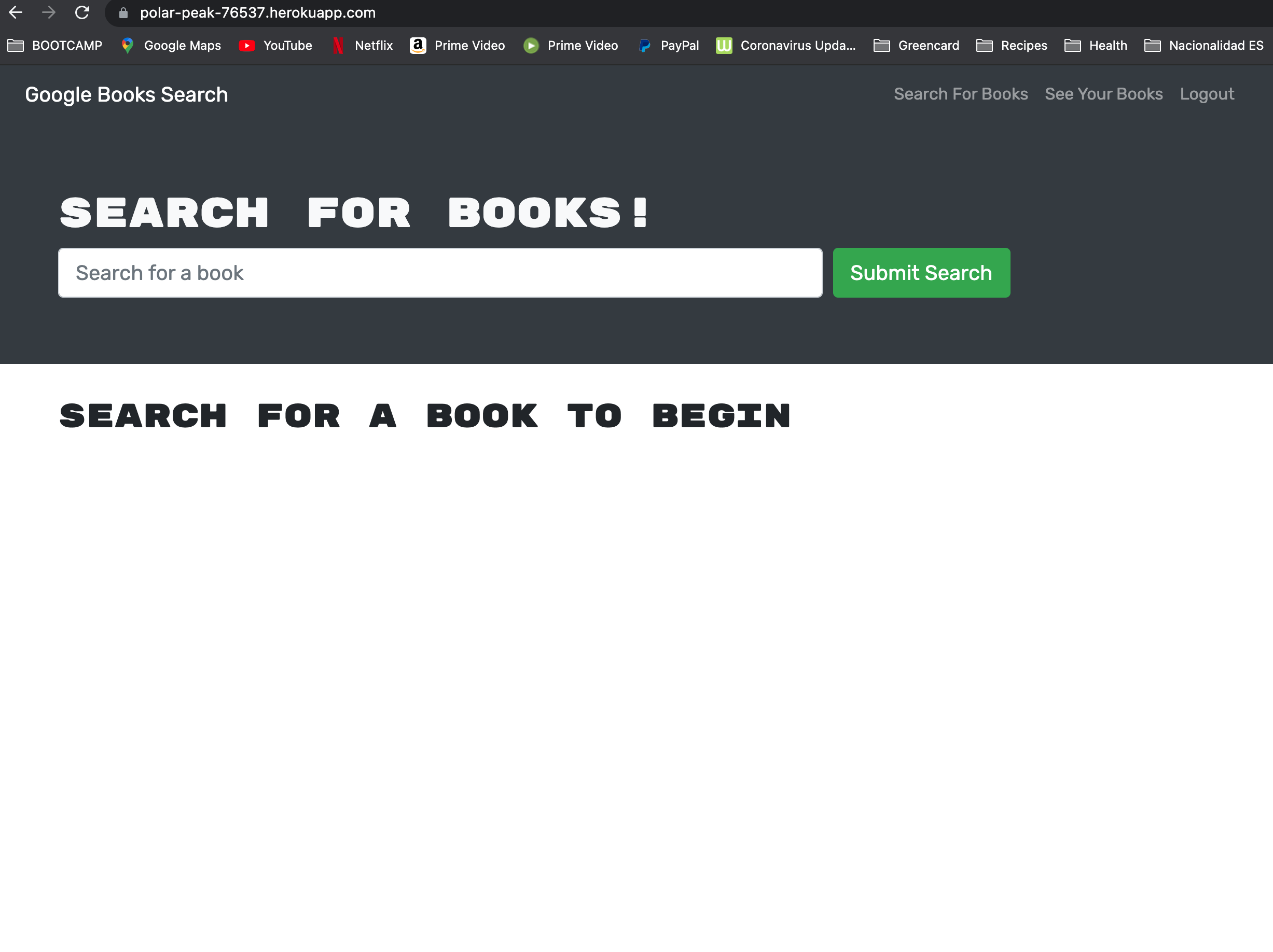Click the browser back arrow
The width and height of the screenshot is (1273, 952).
tap(16, 12)
